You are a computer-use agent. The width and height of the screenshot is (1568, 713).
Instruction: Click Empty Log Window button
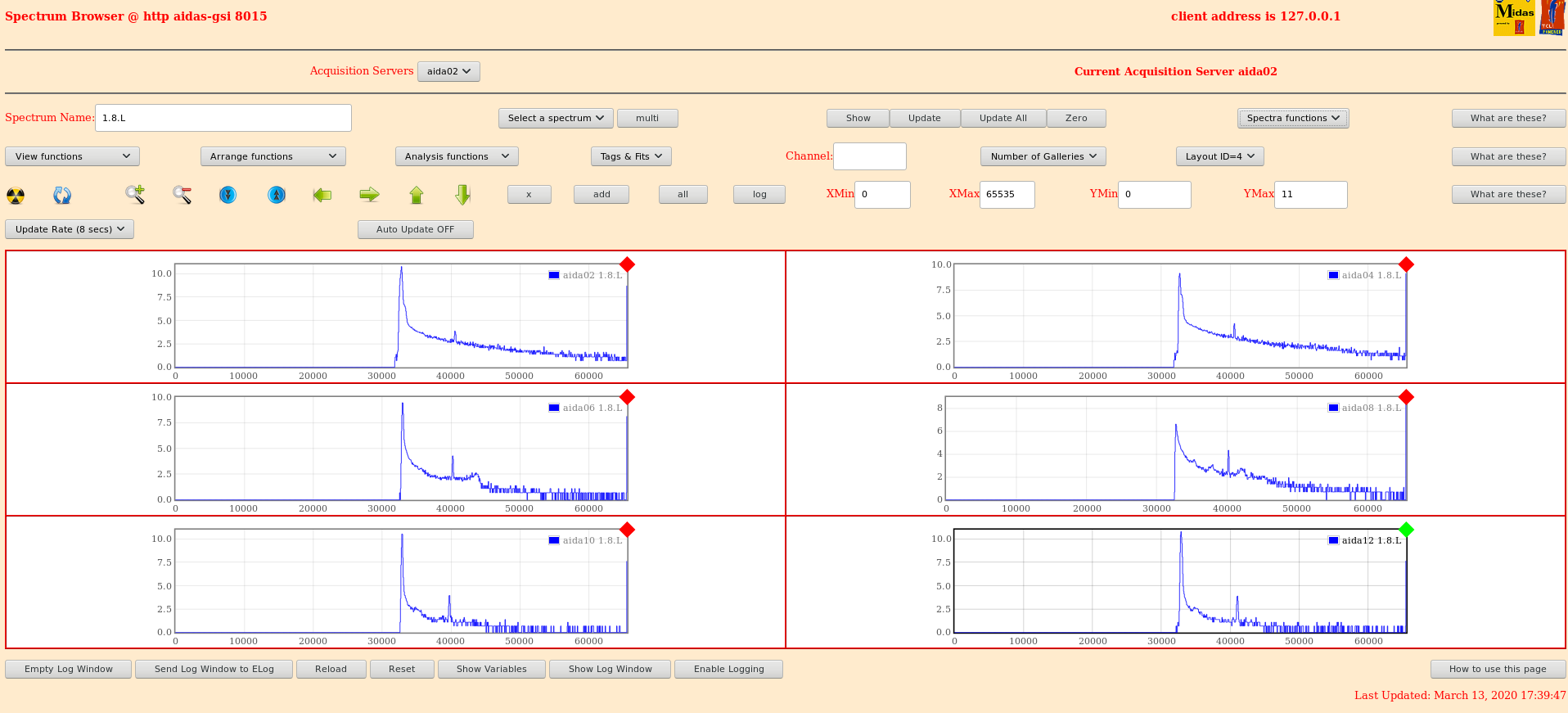(x=69, y=670)
